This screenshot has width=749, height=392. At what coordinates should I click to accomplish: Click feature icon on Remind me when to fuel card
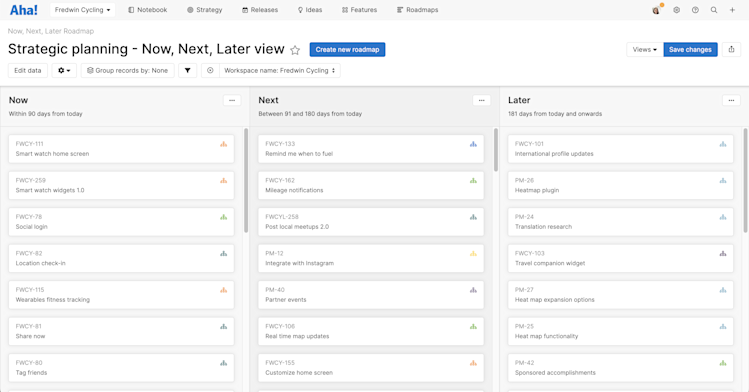tap(473, 144)
